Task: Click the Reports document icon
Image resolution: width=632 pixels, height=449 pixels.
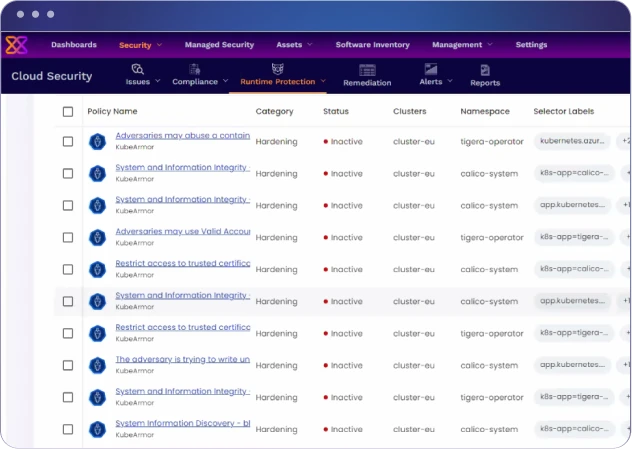Action: coord(485,70)
